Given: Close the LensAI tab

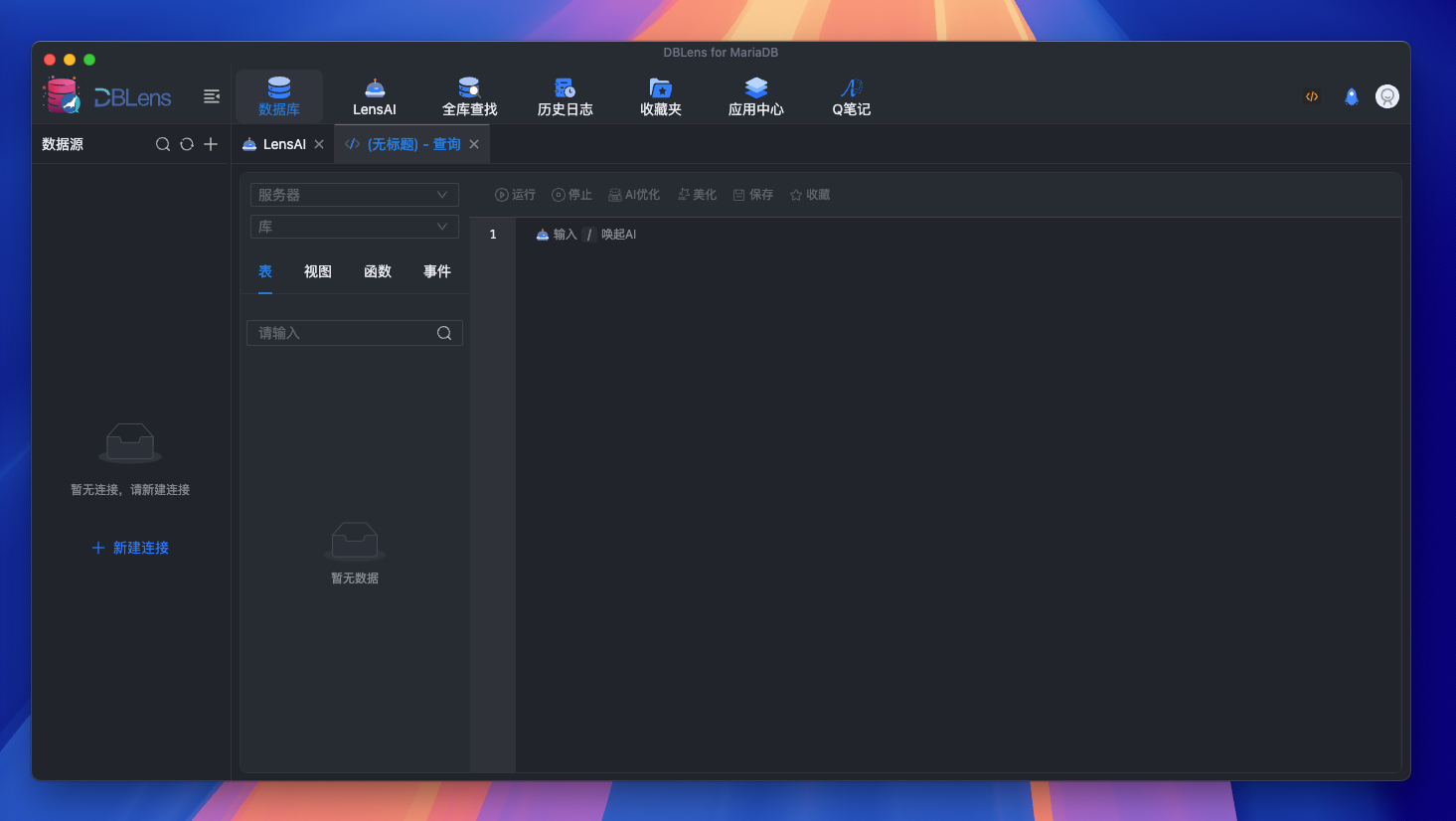Looking at the screenshot, I should [319, 144].
